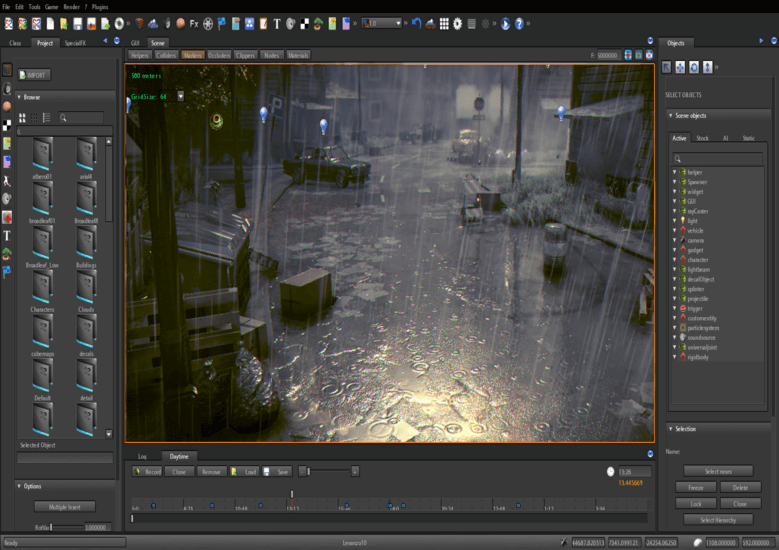Open the GridSize dropdown in viewport
The height and width of the screenshot is (550, 779).
(x=180, y=96)
